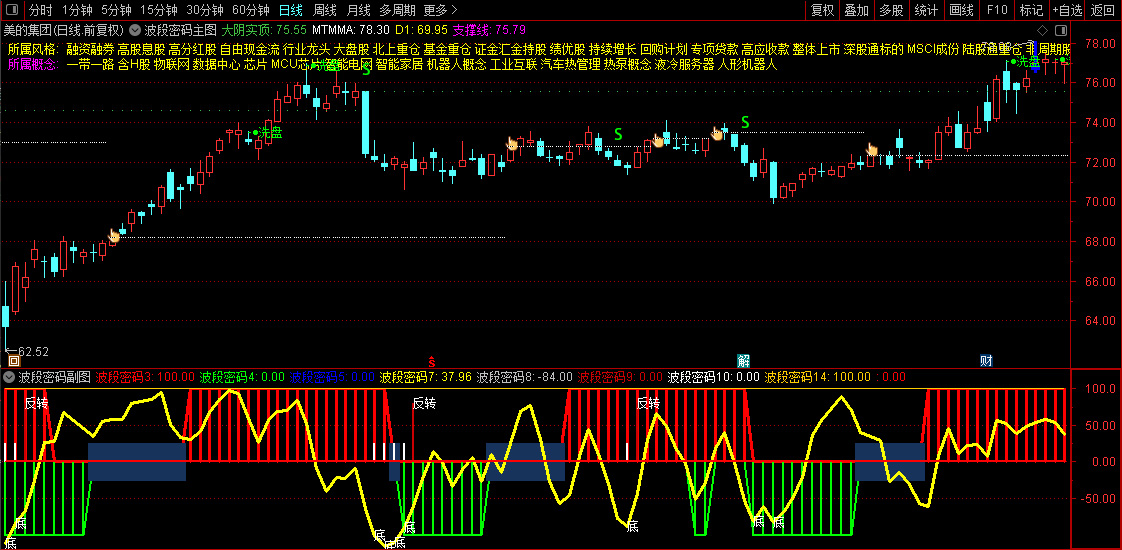Select the 月线 monthly period tab
The height and width of the screenshot is (550, 1122).
pyautogui.click(x=358, y=10)
